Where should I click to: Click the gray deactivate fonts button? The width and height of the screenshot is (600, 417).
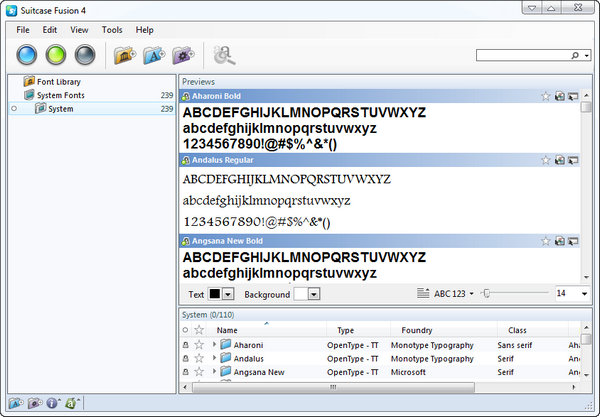[87, 54]
